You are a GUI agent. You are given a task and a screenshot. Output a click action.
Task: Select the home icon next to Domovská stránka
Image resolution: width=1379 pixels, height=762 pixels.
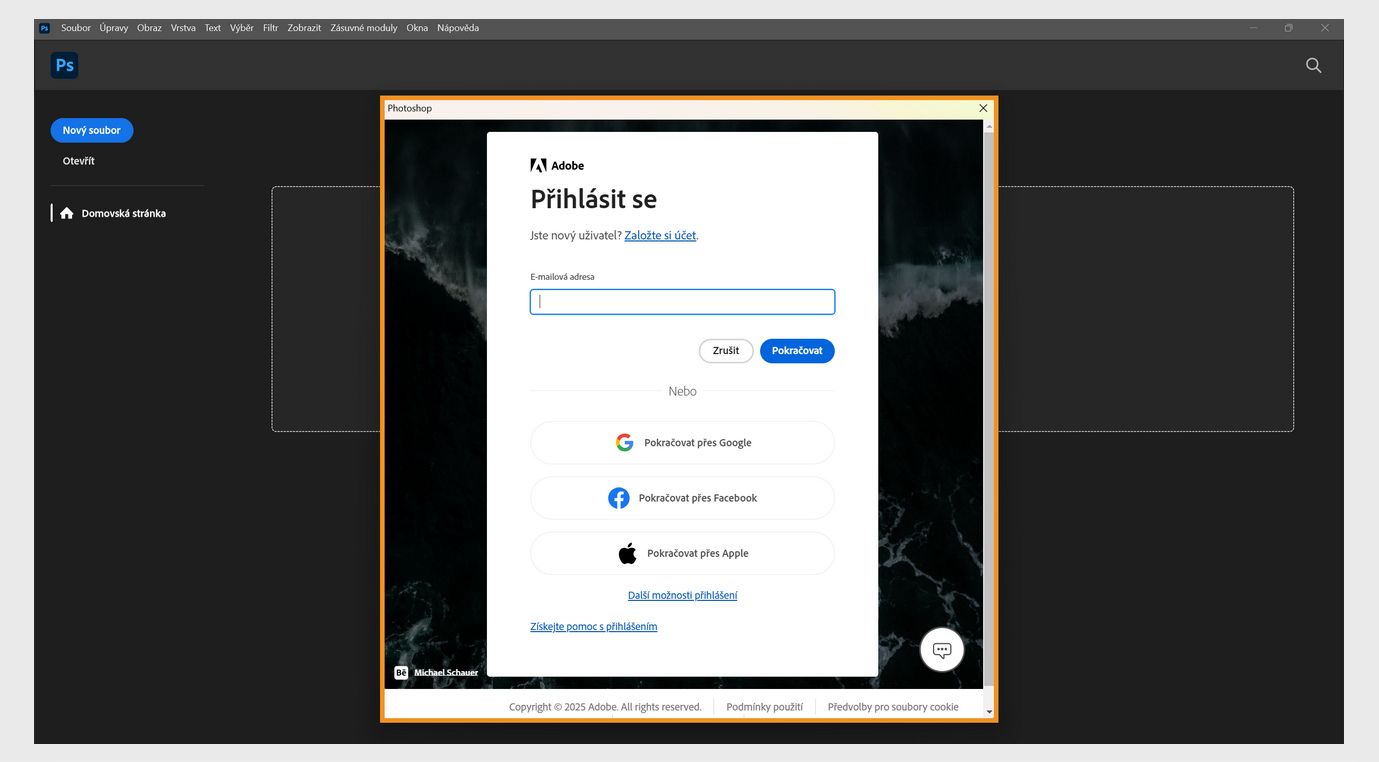pyautogui.click(x=66, y=212)
